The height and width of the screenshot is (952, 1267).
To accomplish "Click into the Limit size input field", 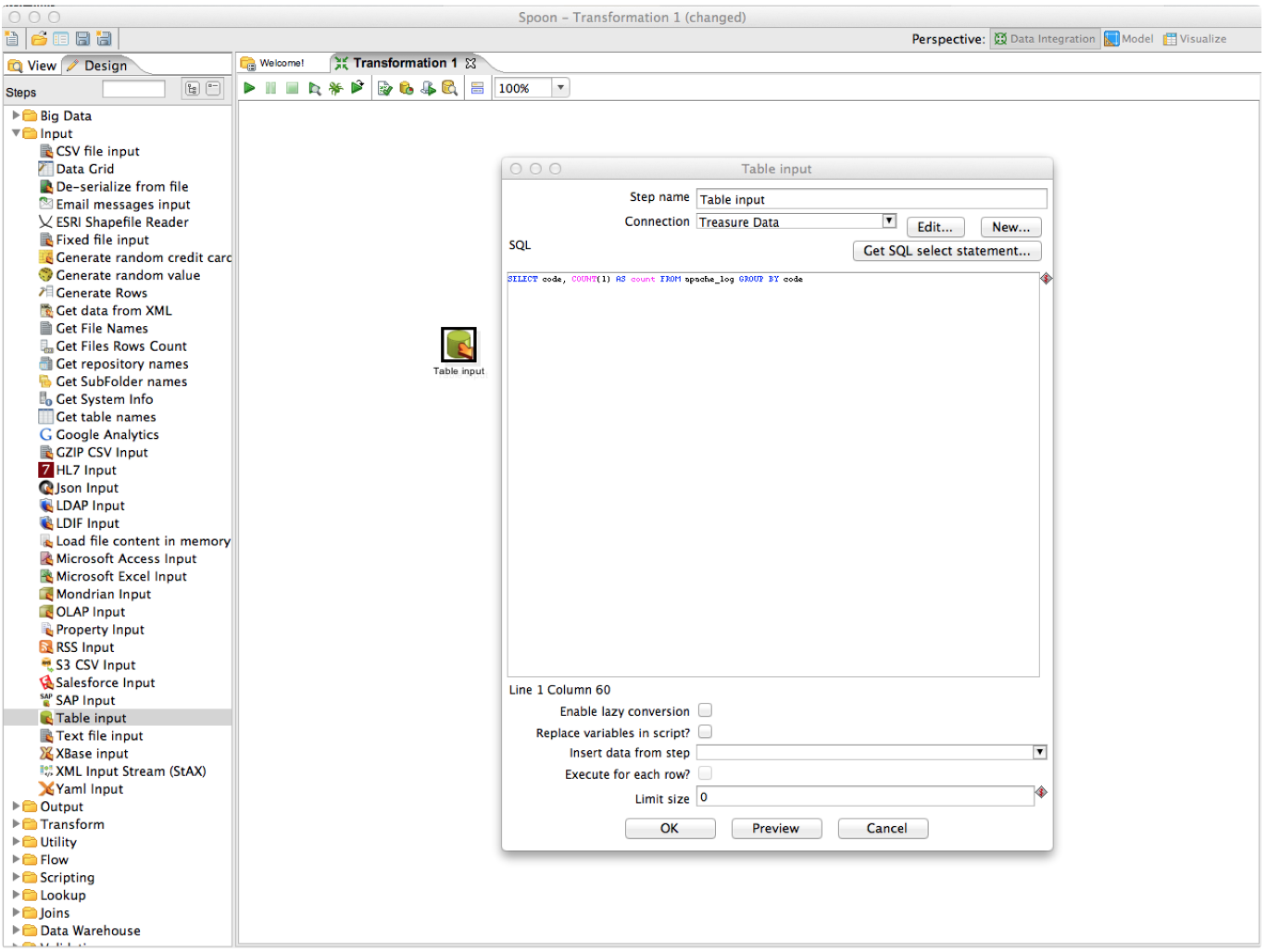I will coord(865,797).
